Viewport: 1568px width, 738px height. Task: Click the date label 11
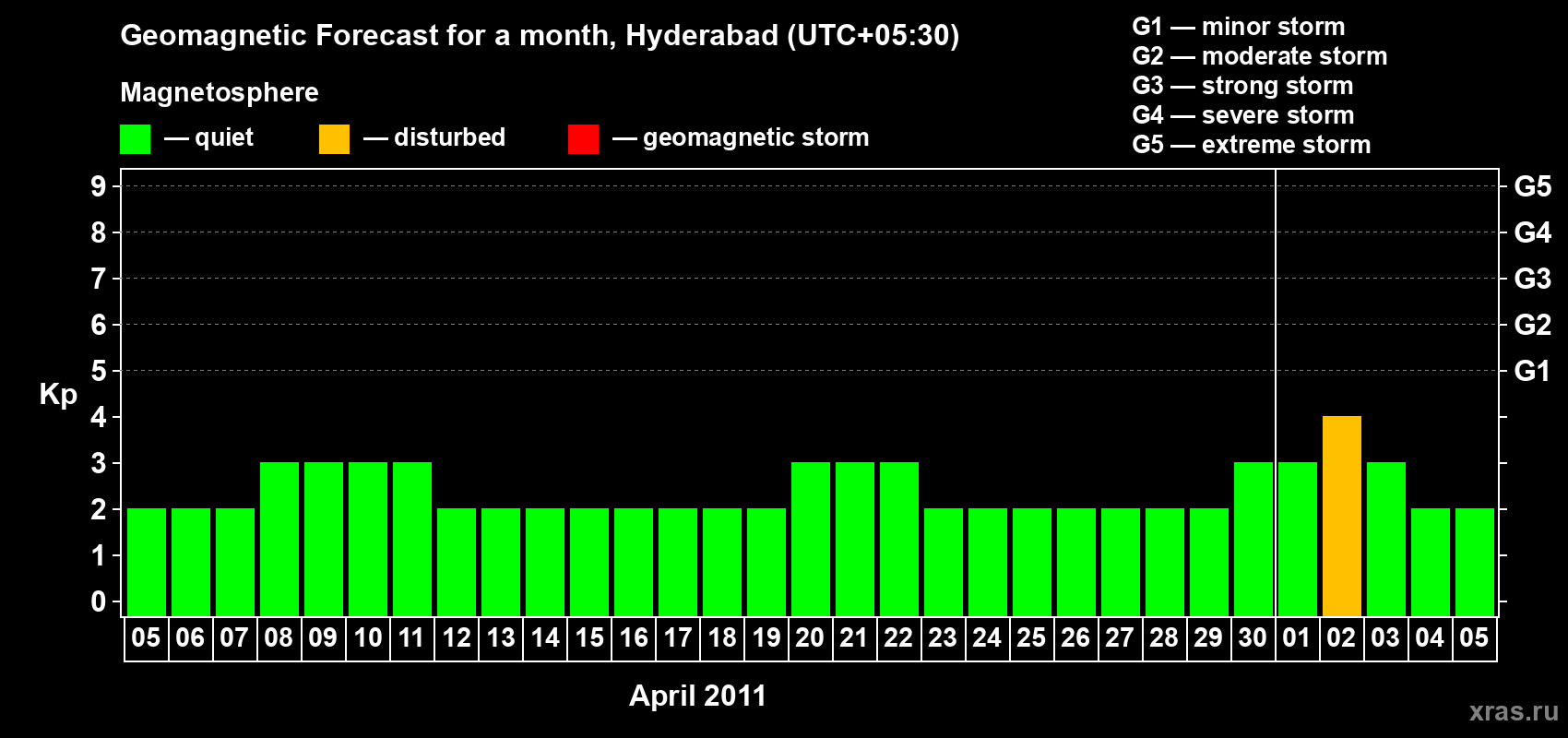[x=411, y=638]
